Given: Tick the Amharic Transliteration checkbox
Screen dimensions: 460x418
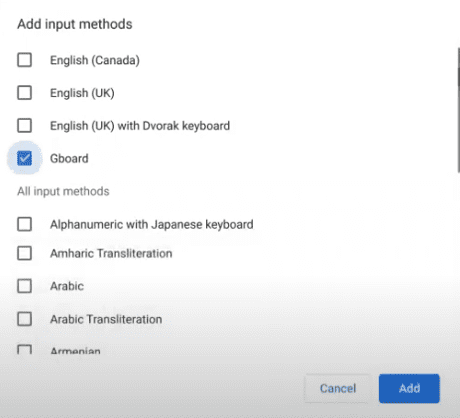Looking at the screenshot, I should click(x=24, y=253).
